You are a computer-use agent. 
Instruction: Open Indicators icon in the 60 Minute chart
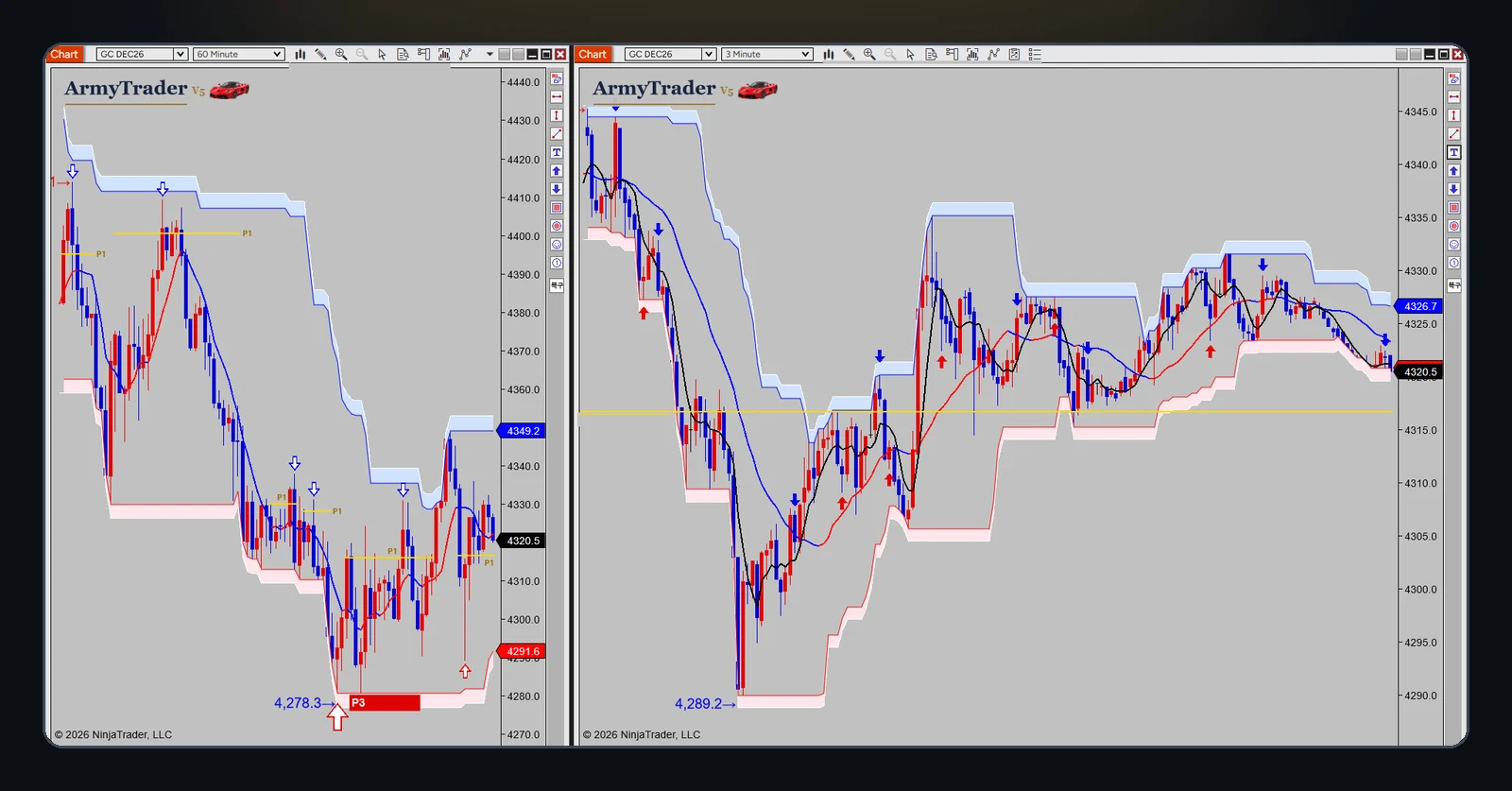pyautogui.click(x=444, y=54)
